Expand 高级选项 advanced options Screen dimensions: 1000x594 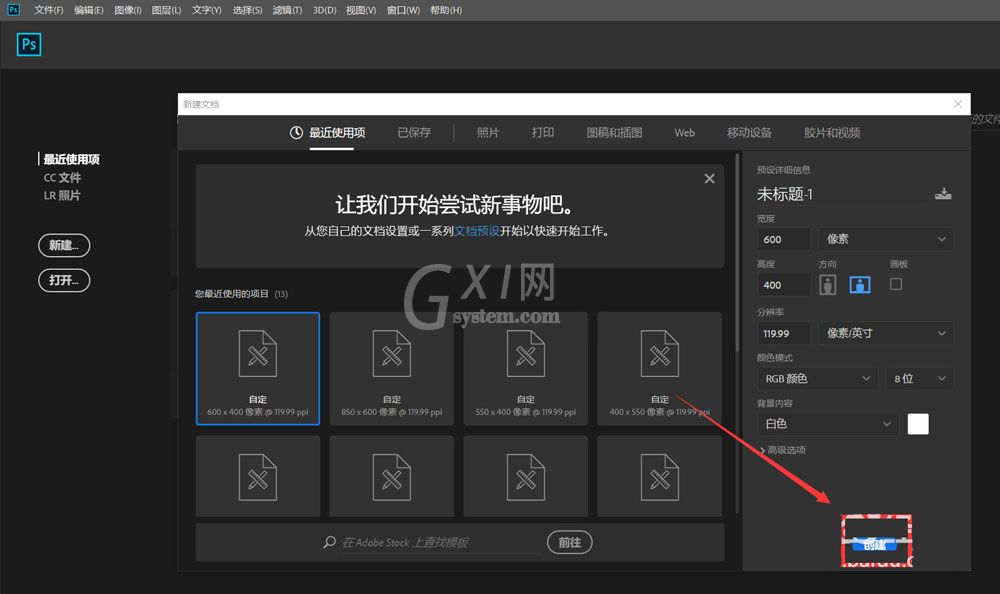pyautogui.click(x=783, y=450)
